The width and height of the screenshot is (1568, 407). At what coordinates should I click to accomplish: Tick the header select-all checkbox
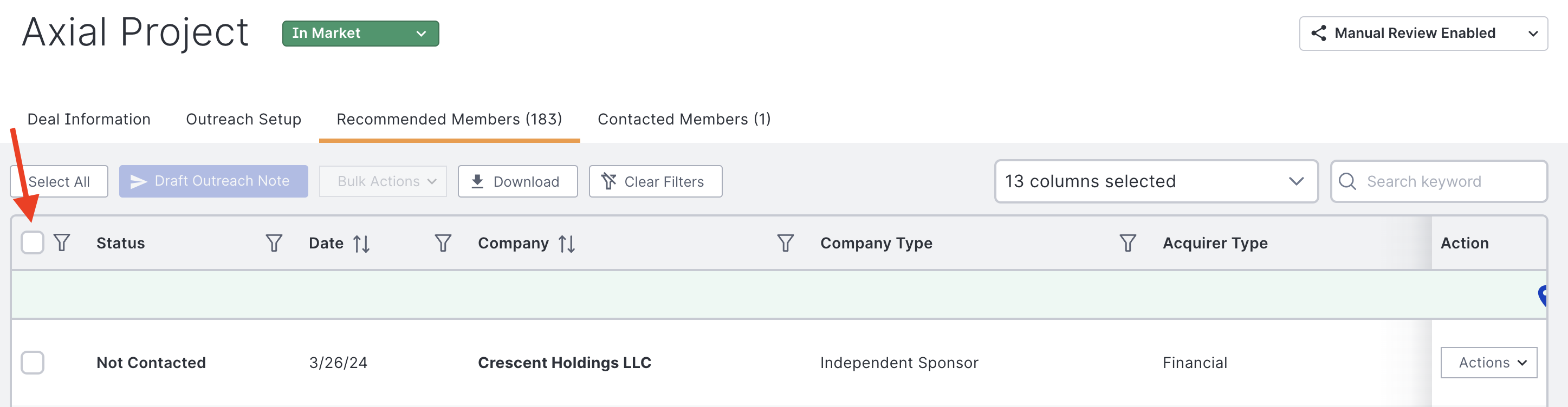tap(33, 243)
